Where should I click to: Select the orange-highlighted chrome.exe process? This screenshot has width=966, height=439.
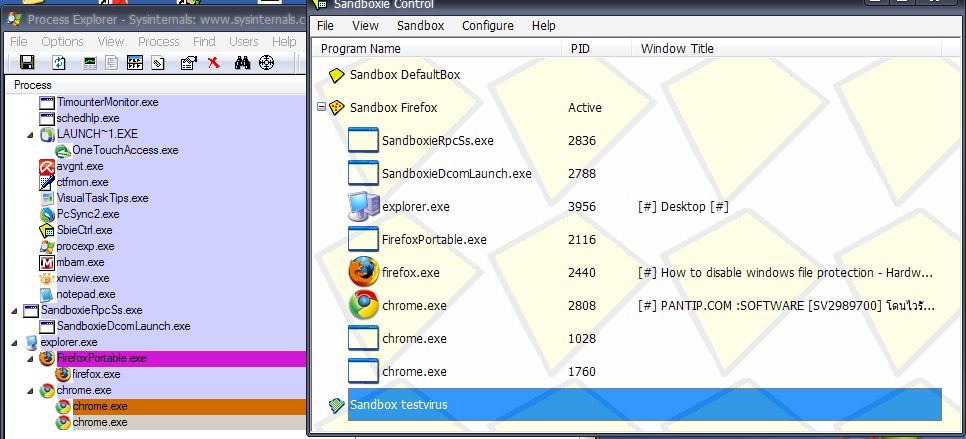coord(189,406)
